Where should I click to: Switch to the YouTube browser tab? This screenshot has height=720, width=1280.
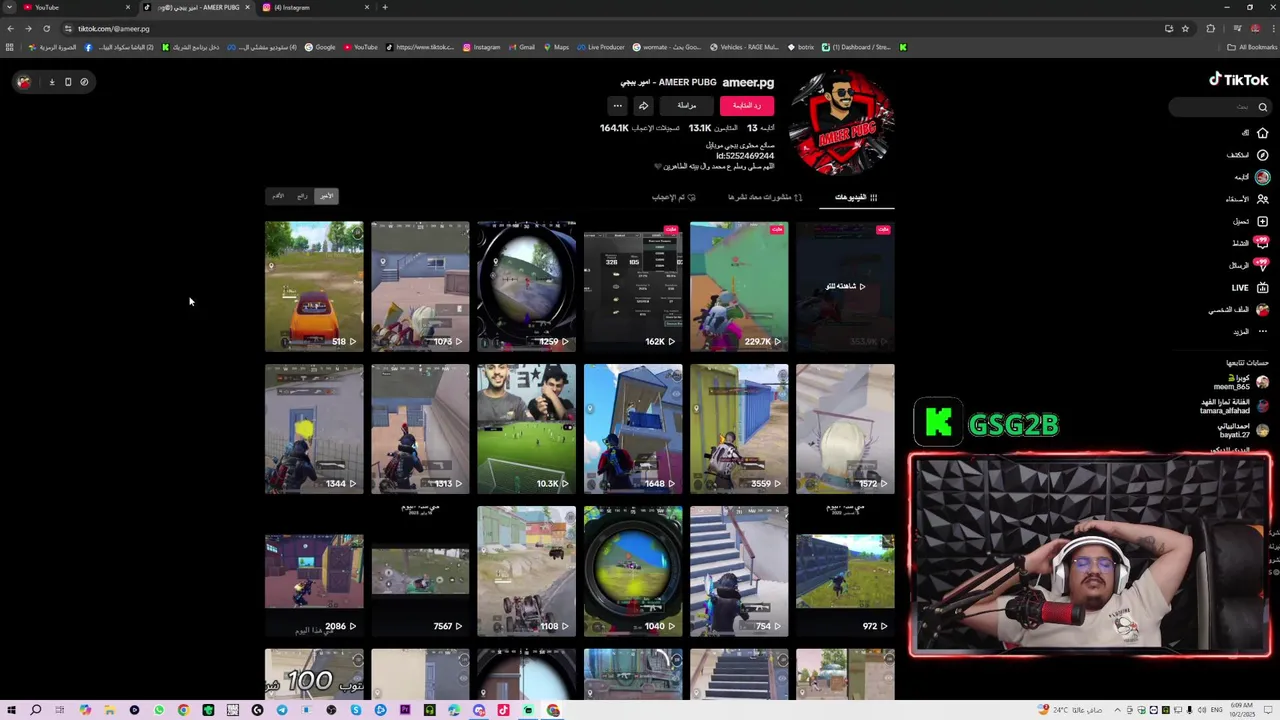point(75,7)
